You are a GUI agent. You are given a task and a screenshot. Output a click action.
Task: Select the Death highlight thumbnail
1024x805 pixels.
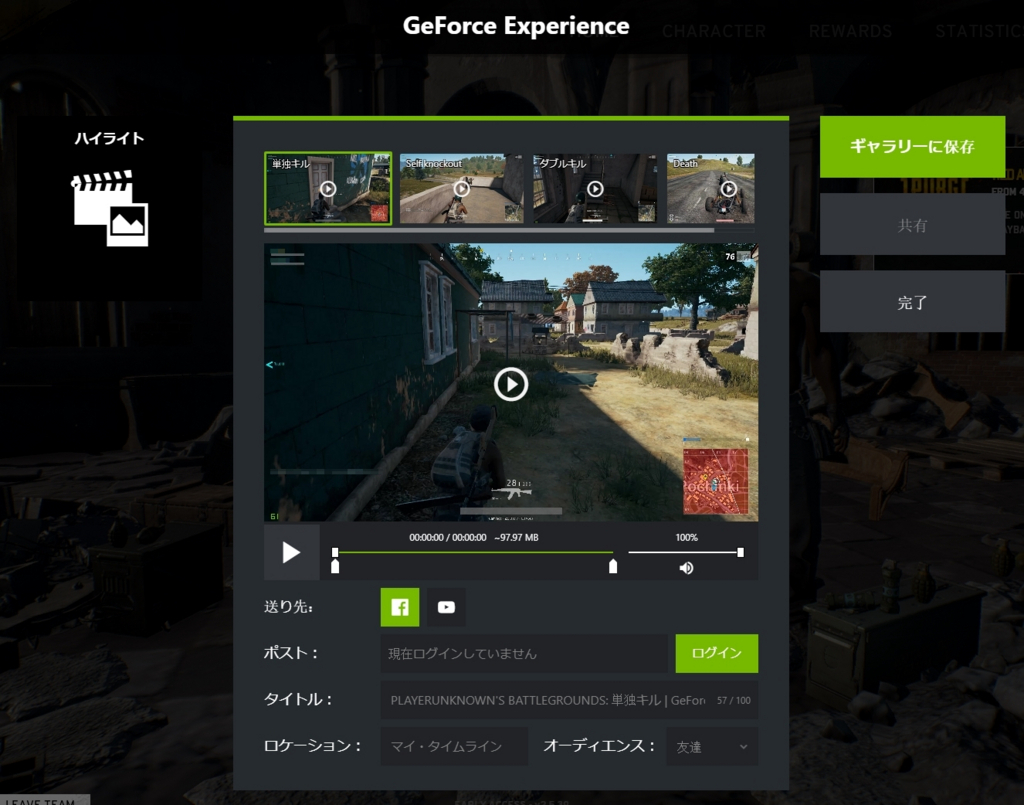coord(711,189)
